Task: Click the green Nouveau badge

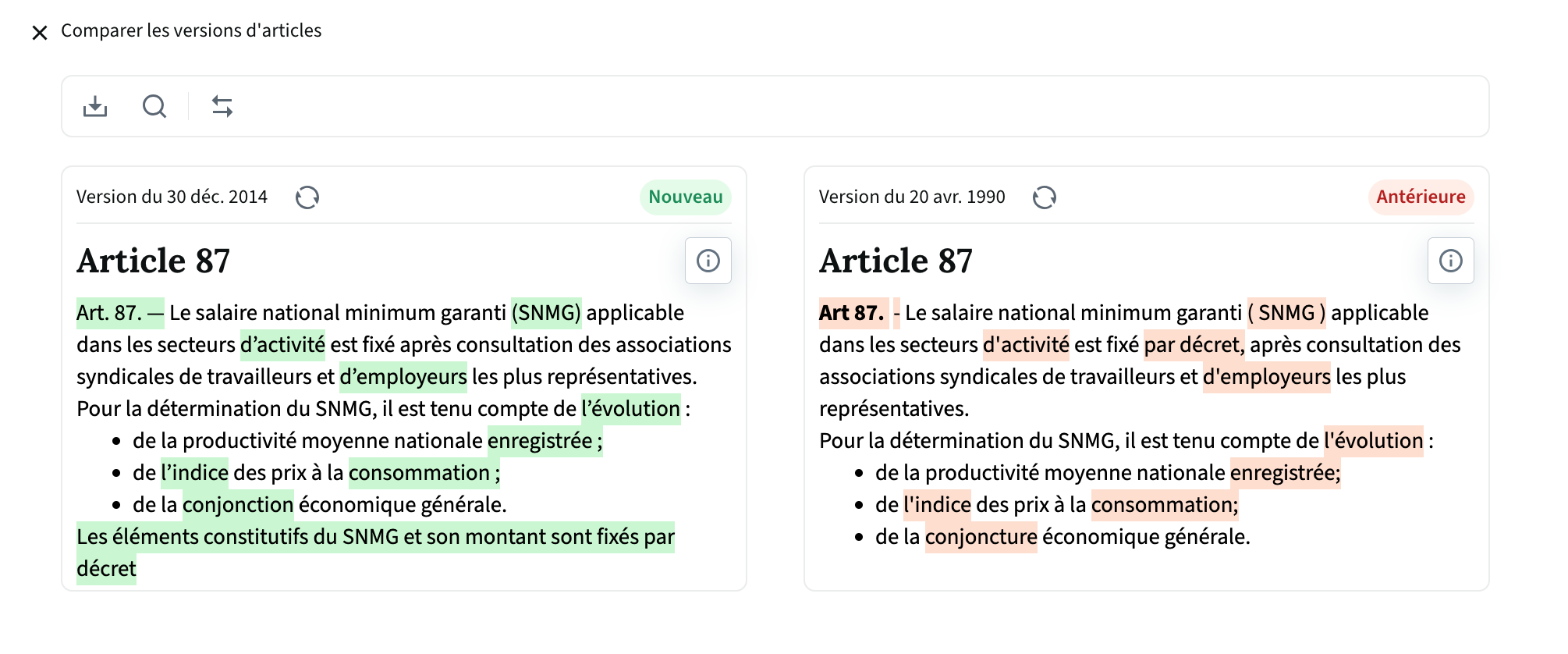Action: point(685,197)
